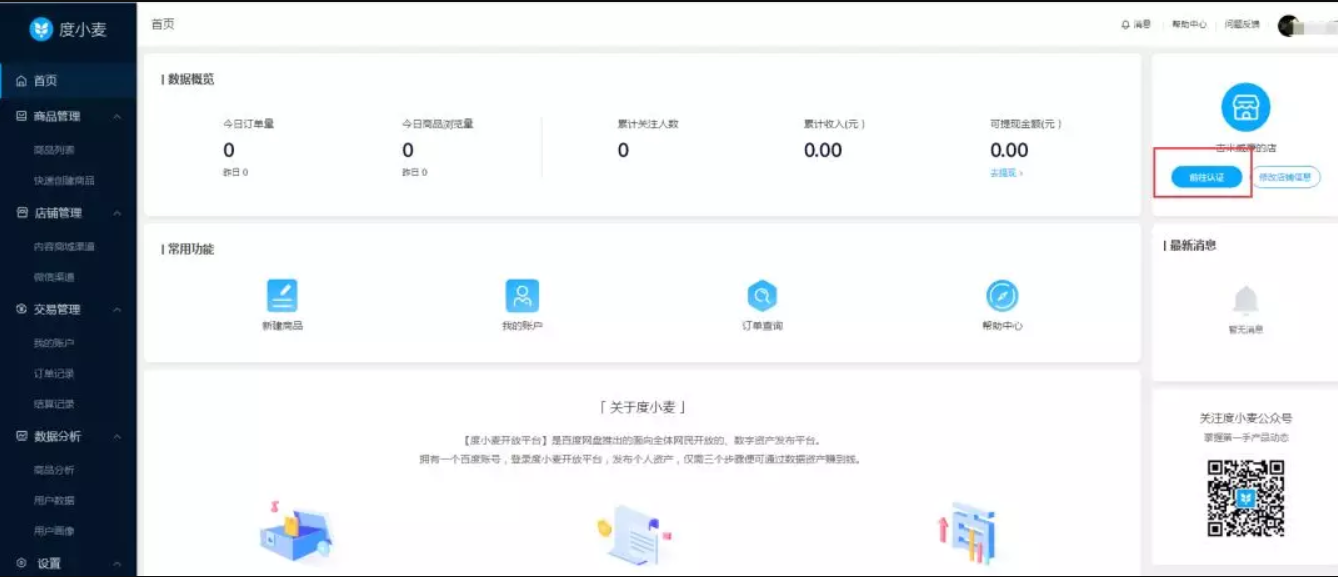This screenshot has width=1338, height=577.
Task: Open 商品分析 in the sidebar
Action: [x=54, y=470]
